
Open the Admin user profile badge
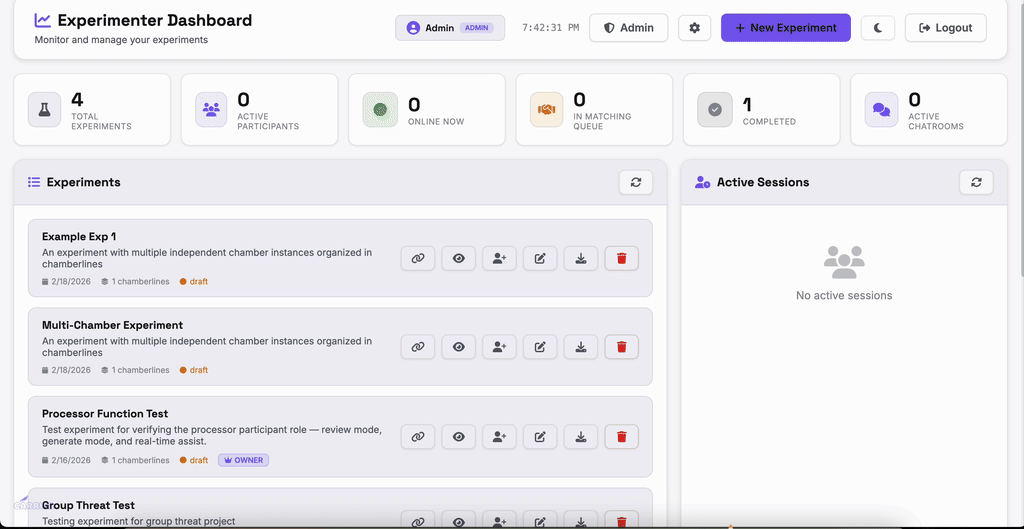click(x=450, y=28)
